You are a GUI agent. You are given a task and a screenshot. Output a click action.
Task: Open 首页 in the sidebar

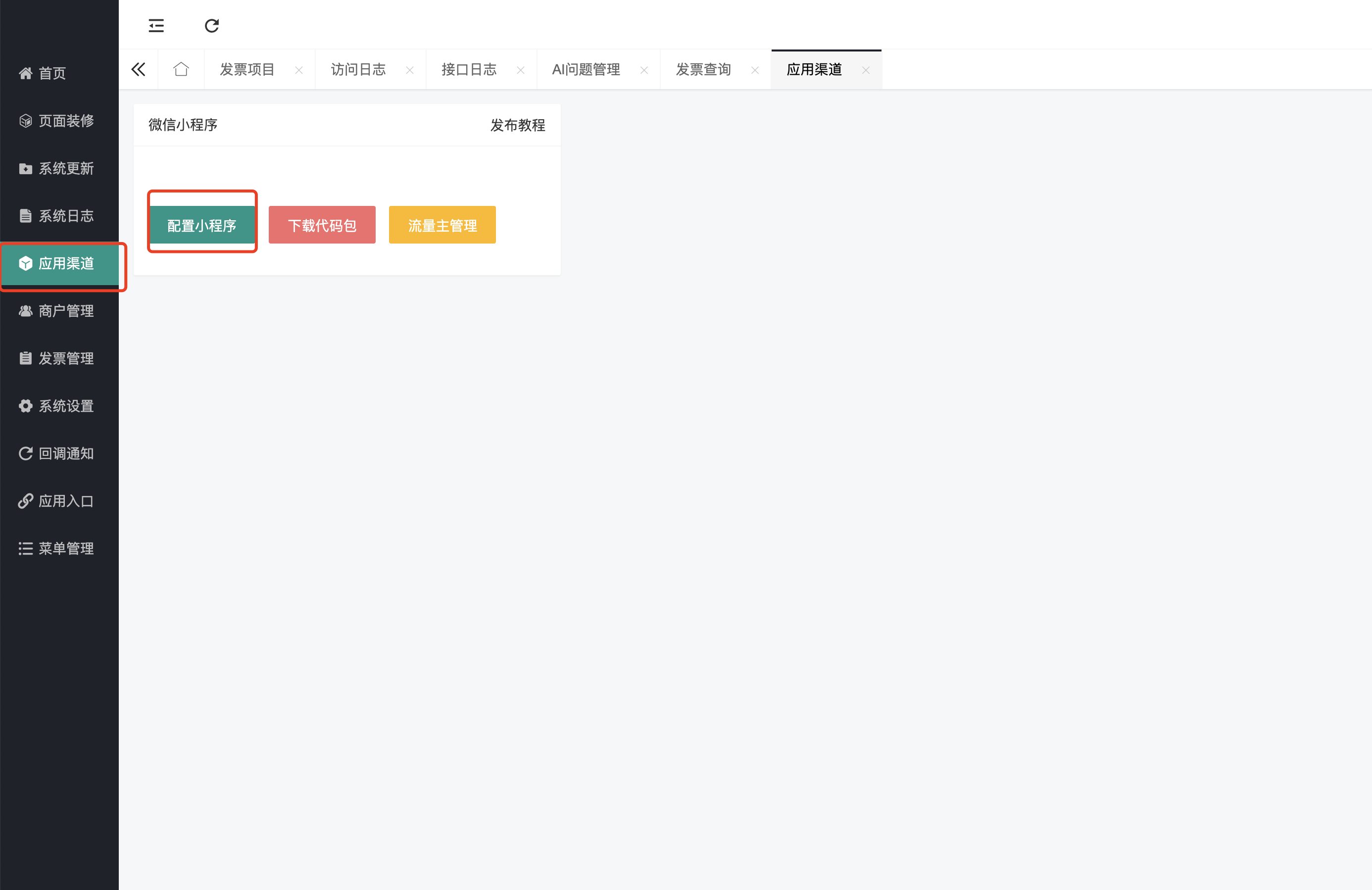click(52, 73)
